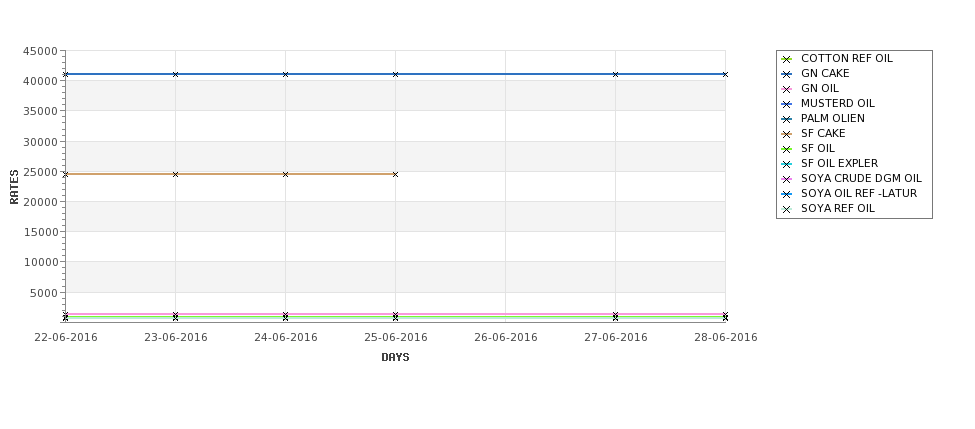Image resolution: width=975 pixels, height=429 pixels.
Task: Click the PALM OLIEN legend marker
Action: point(787,119)
